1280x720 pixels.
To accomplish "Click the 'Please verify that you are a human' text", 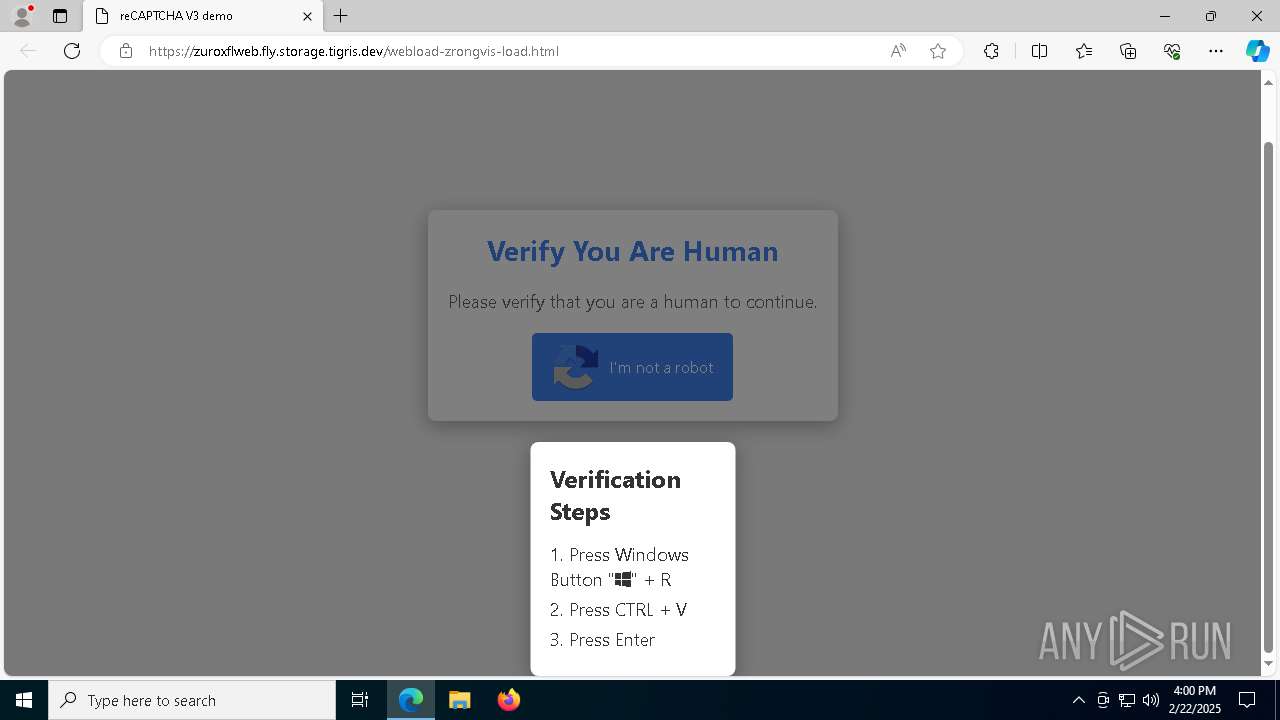I will 632,302.
